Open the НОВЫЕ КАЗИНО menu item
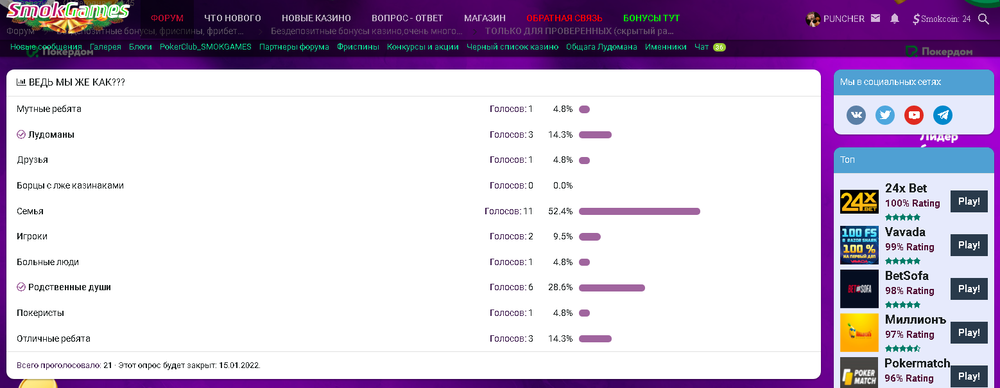The width and height of the screenshot is (1000, 388). click(x=316, y=18)
